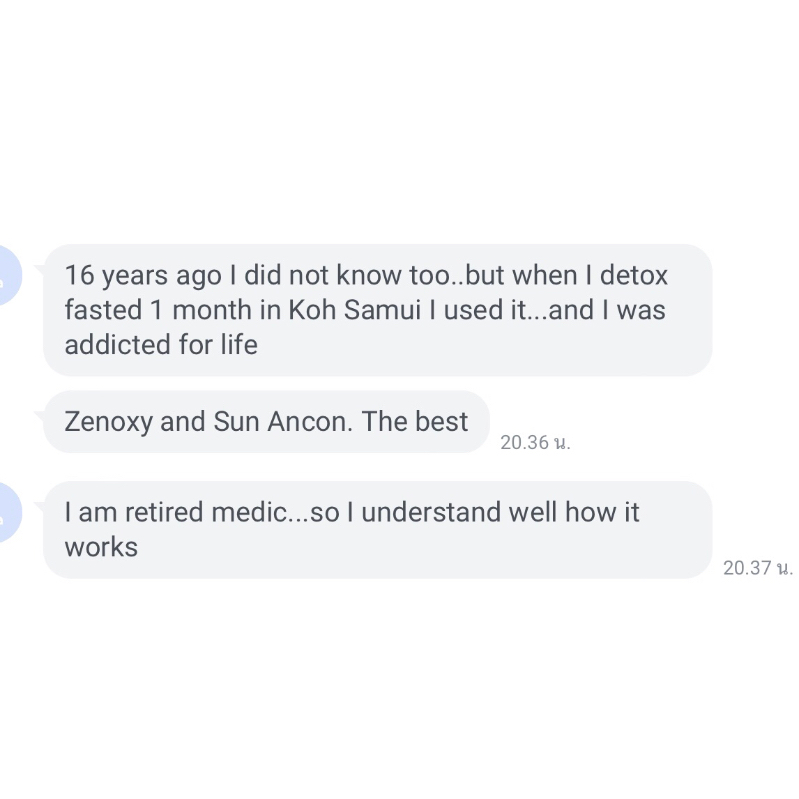
Task: Select the "Zenoxy and Sun Ancon" message bubble
Action: (x=266, y=422)
